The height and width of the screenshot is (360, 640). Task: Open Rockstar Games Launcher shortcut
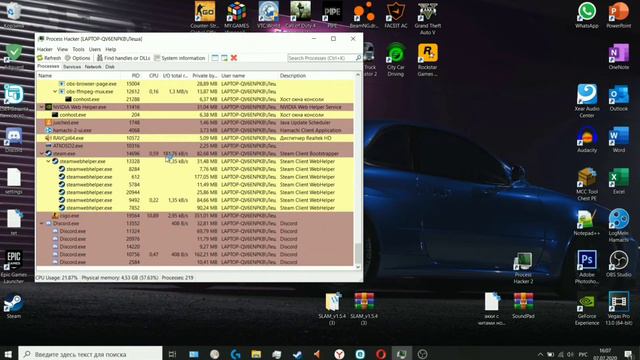427,60
